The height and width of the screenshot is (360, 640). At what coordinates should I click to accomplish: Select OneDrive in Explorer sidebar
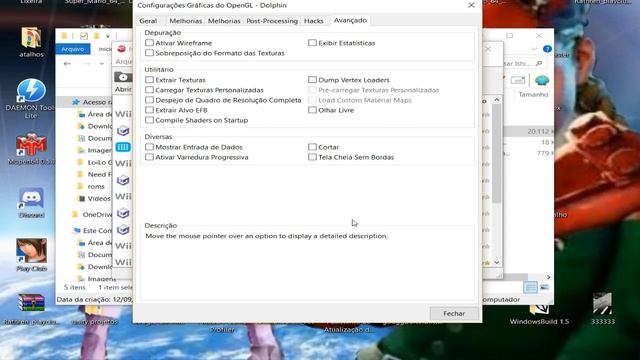coord(92,215)
